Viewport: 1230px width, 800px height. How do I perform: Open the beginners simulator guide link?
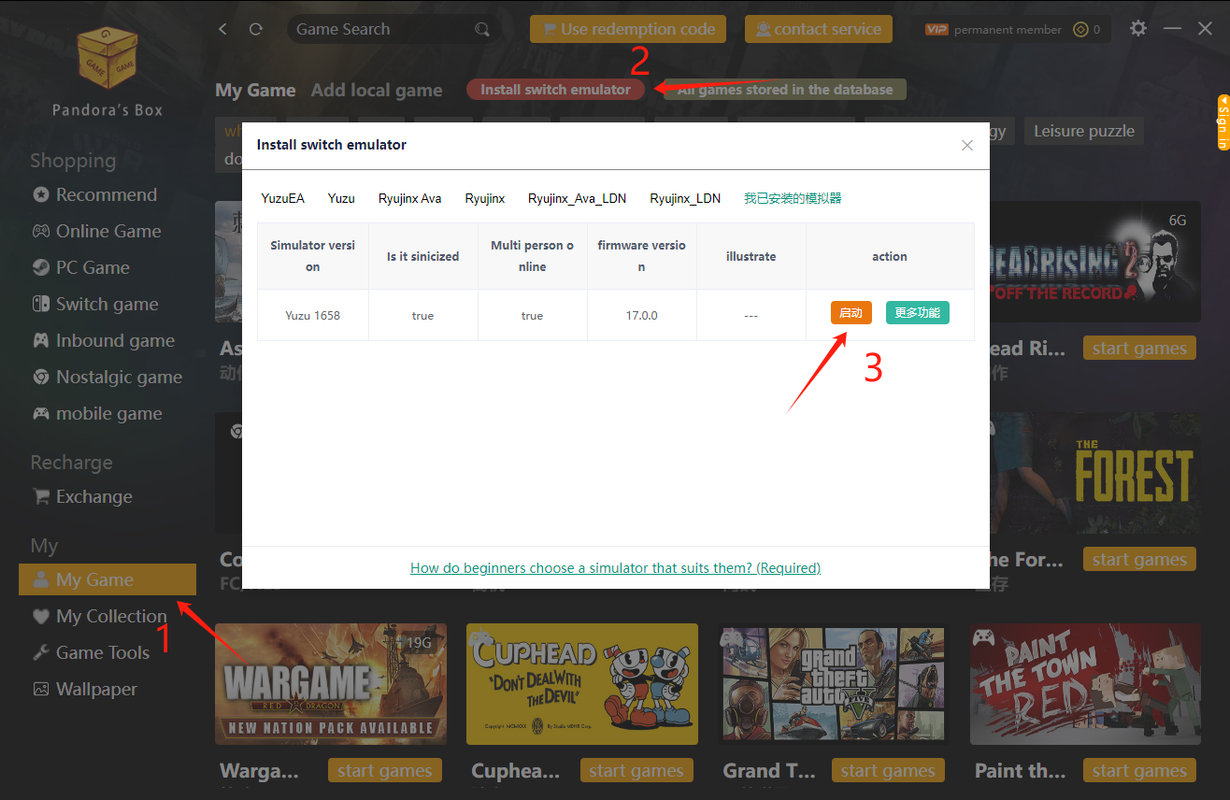(x=615, y=568)
